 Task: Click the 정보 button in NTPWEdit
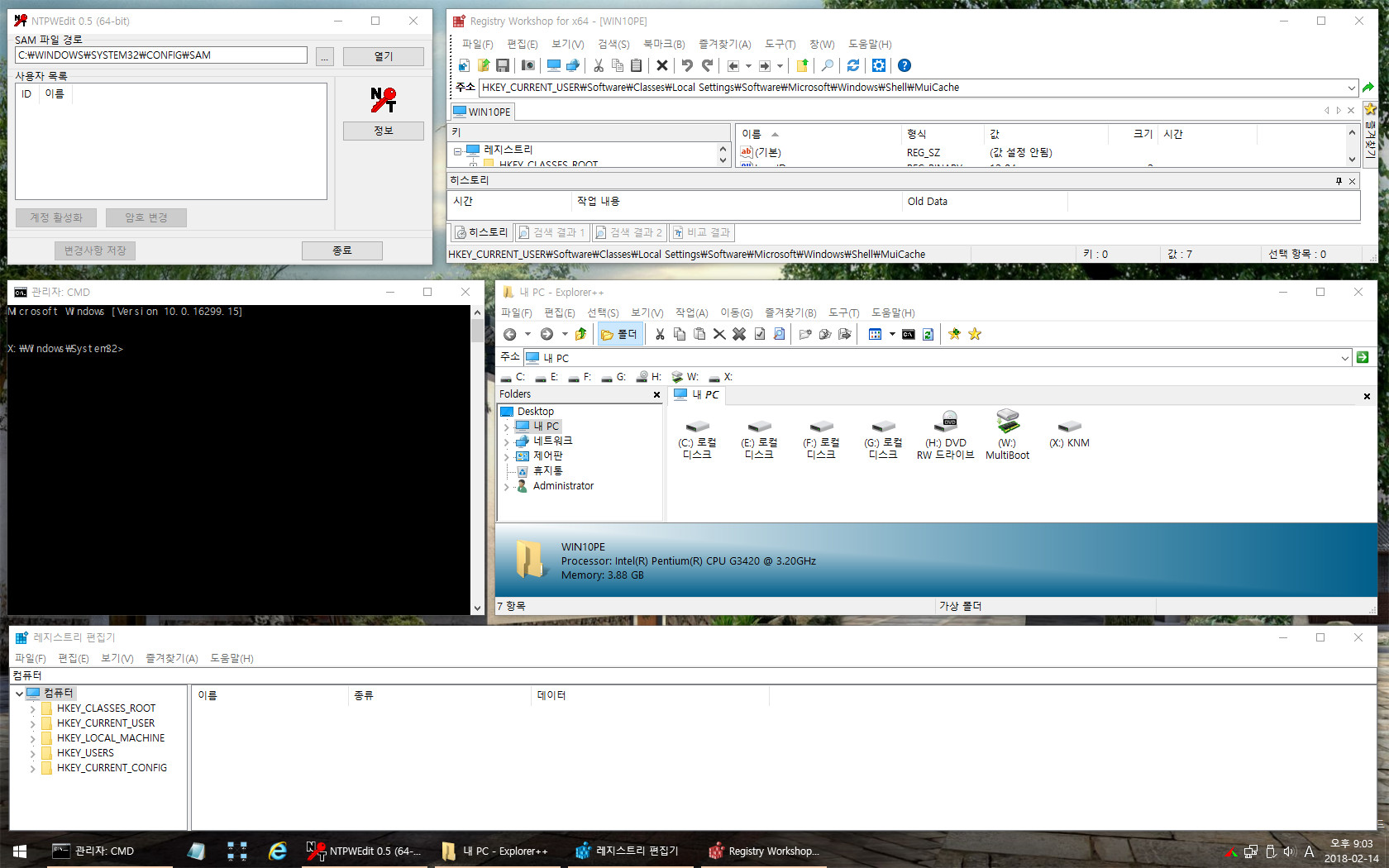coord(384,131)
